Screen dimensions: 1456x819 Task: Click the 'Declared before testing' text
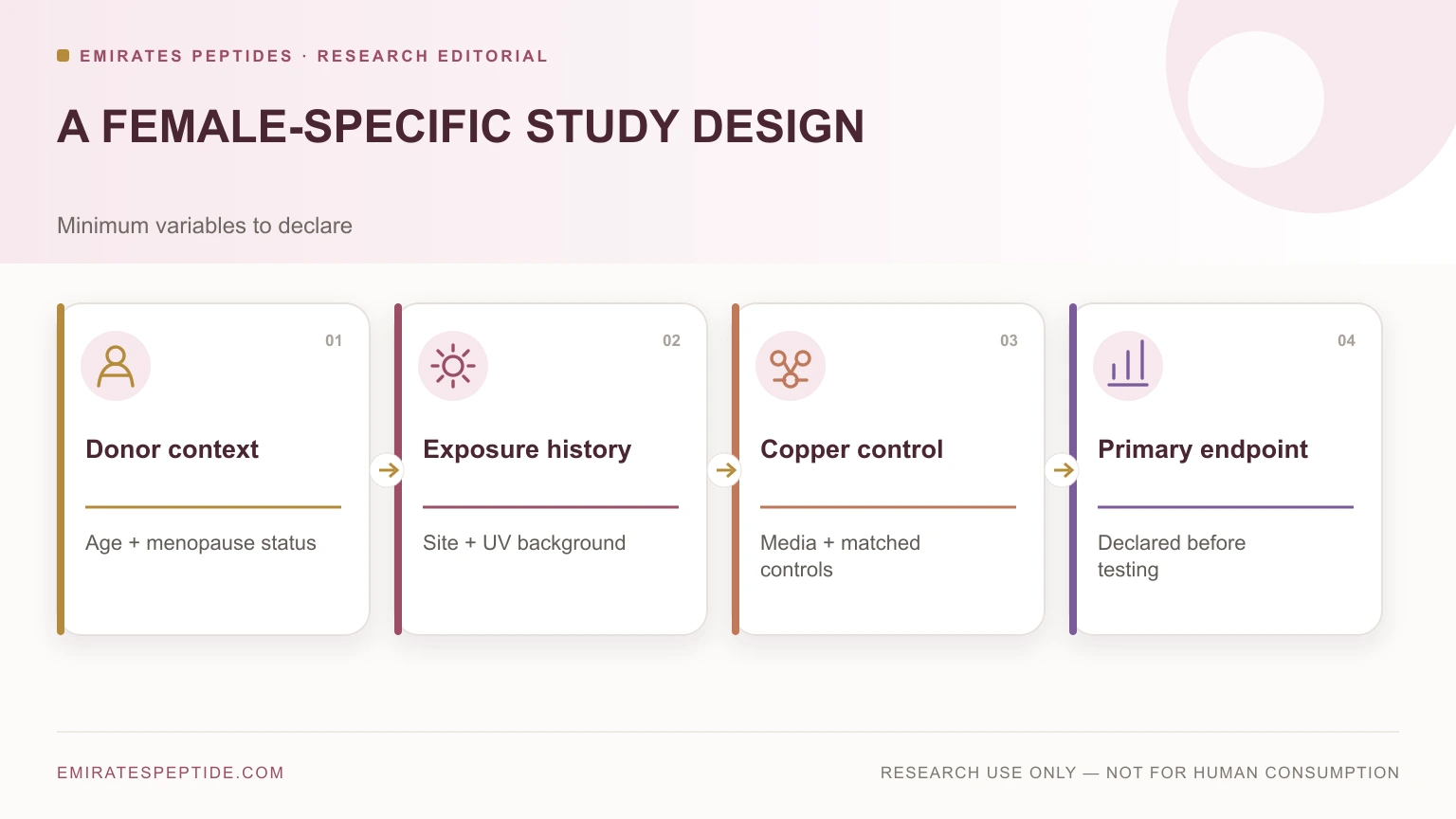1172,556
